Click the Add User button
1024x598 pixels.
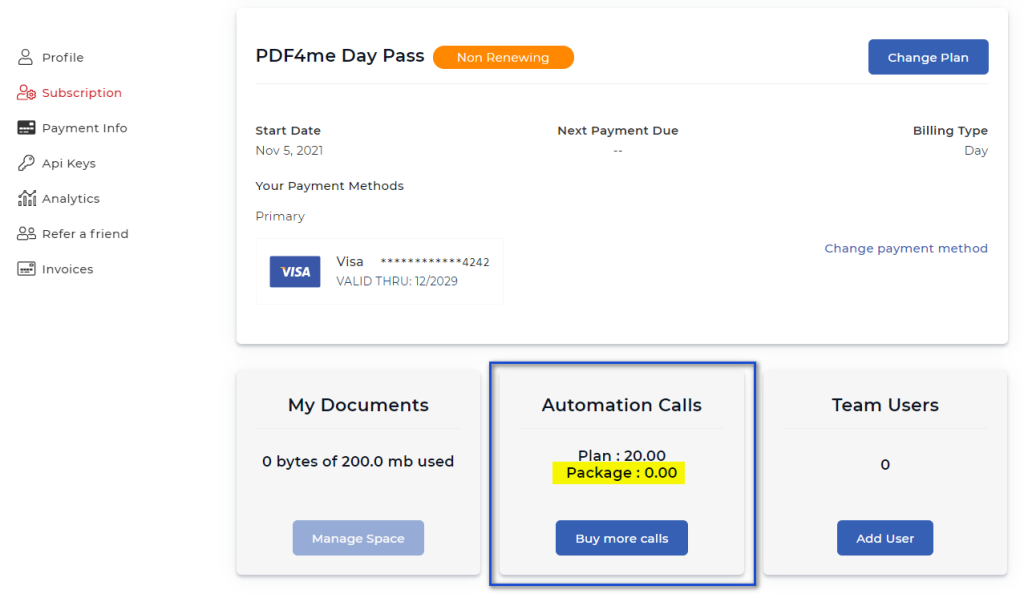click(x=885, y=538)
